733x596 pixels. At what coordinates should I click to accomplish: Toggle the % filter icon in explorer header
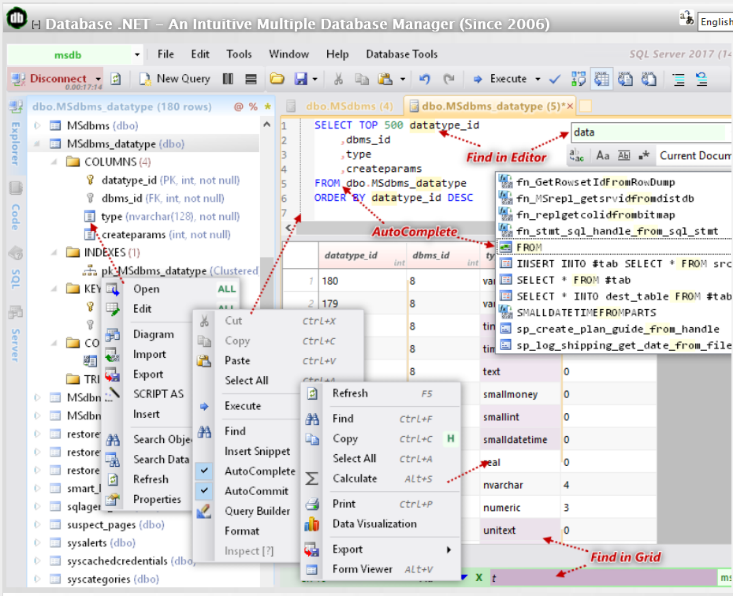tap(253, 107)
